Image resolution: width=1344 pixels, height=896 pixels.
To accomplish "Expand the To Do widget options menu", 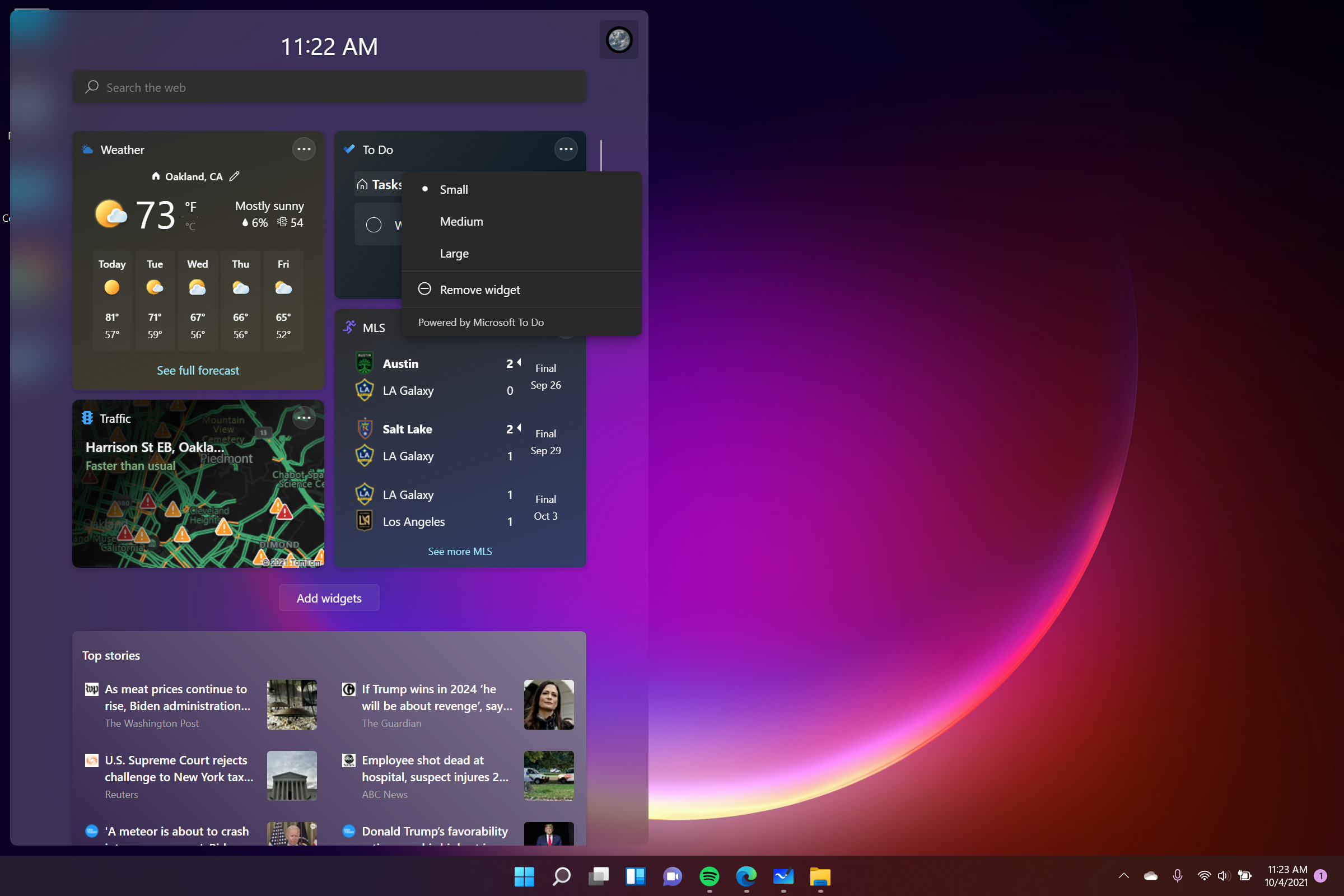I will (x=567, y=149).
